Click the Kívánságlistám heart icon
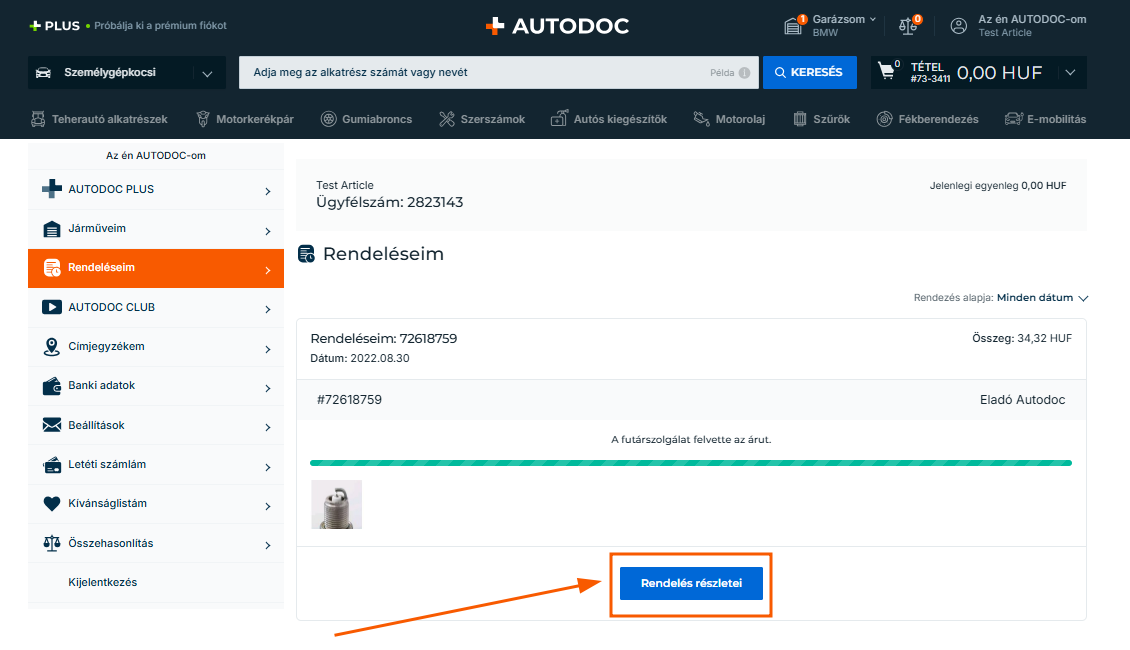The height and width of the screenshot is (650, 1130). point(52,504)
